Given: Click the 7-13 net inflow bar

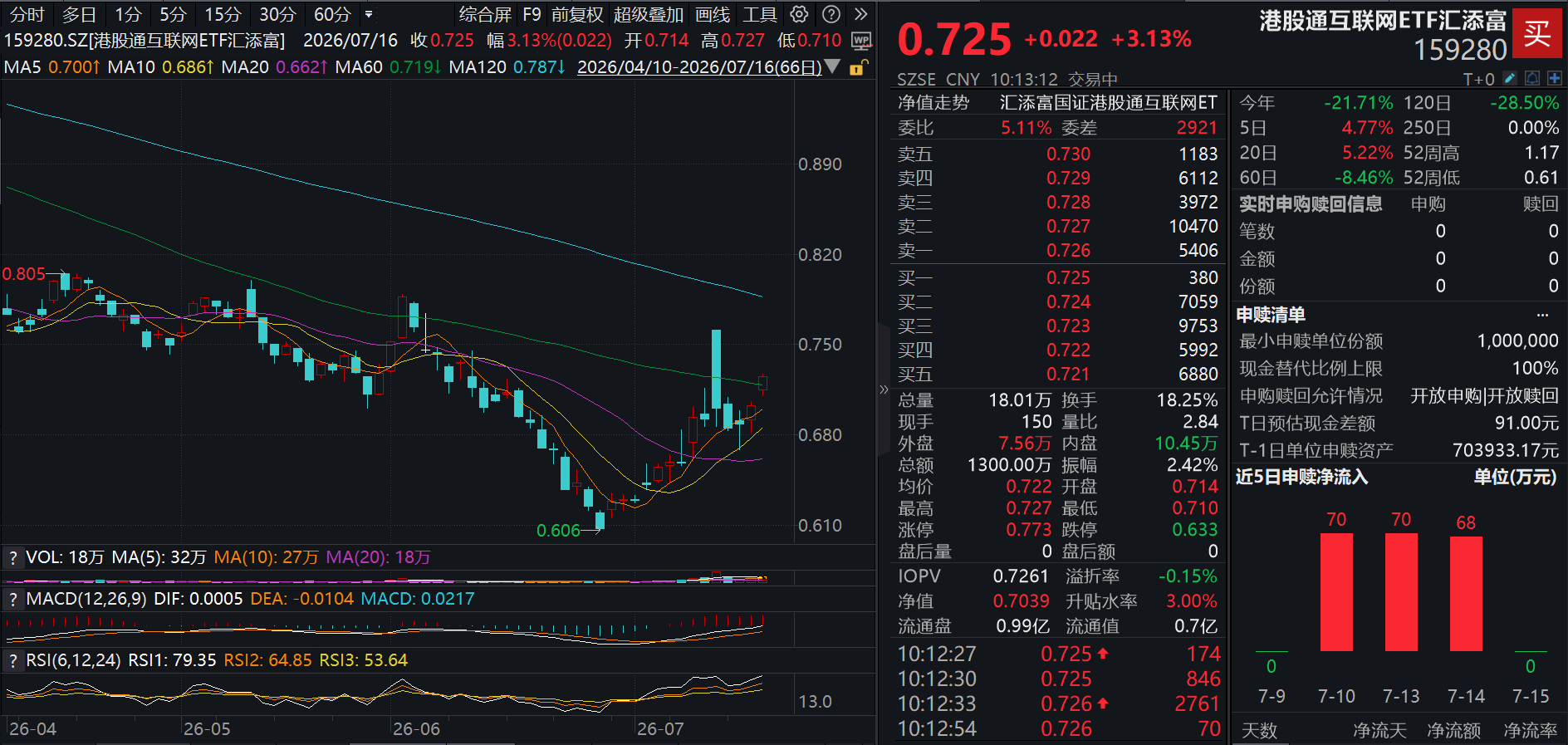Looking at the screenshot, I should [1401, 592].
